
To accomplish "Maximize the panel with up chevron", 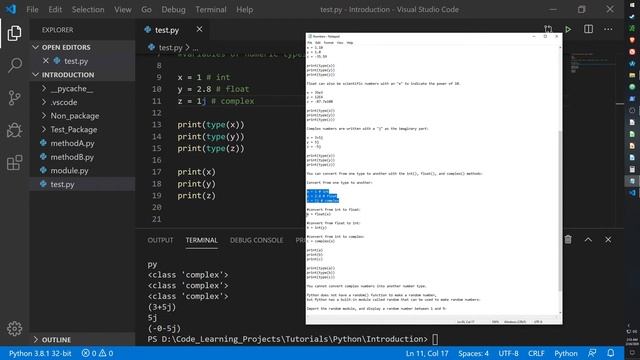I will pos(588,240).
